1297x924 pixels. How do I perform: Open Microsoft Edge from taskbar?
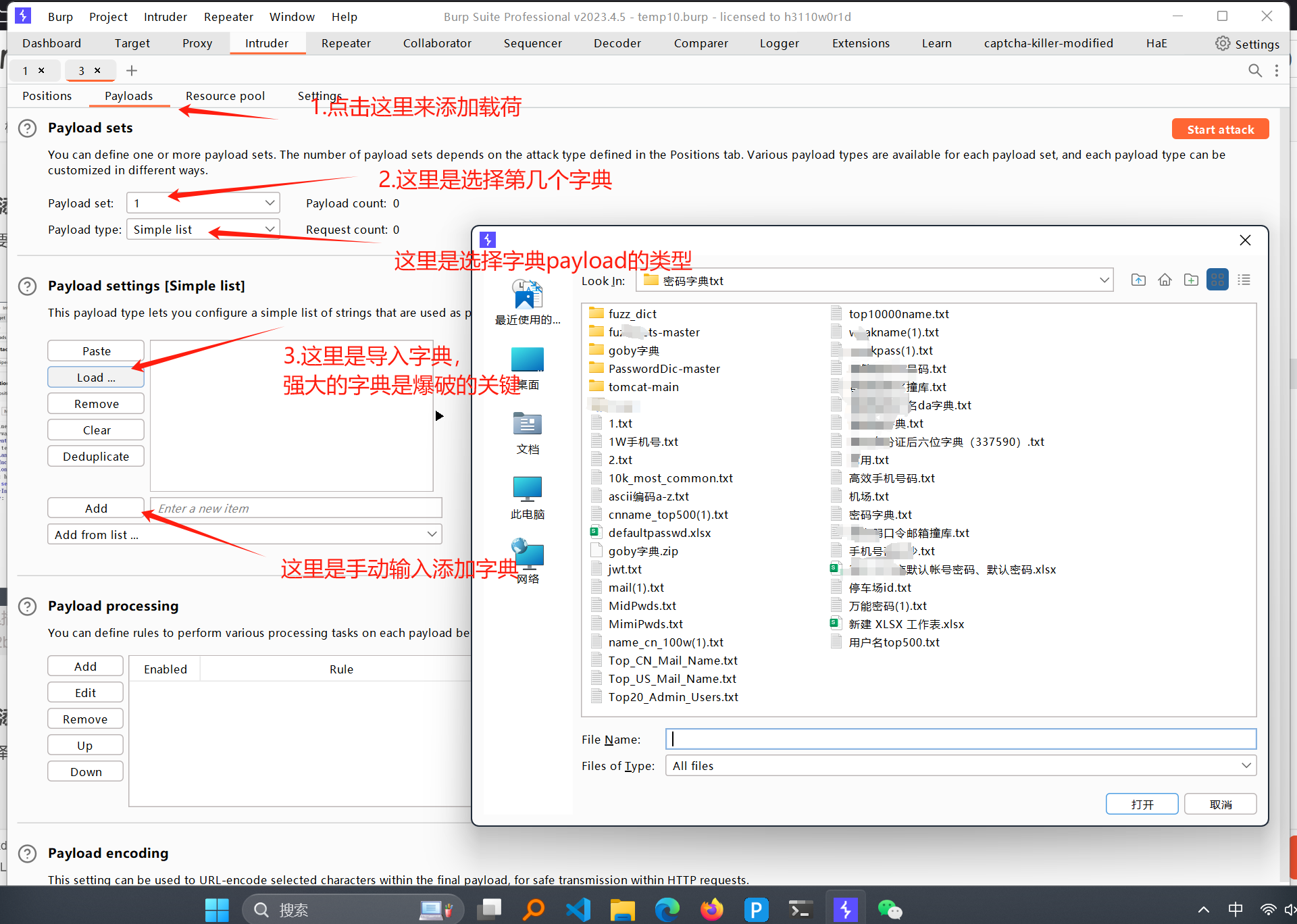click(x=667, y=910)
